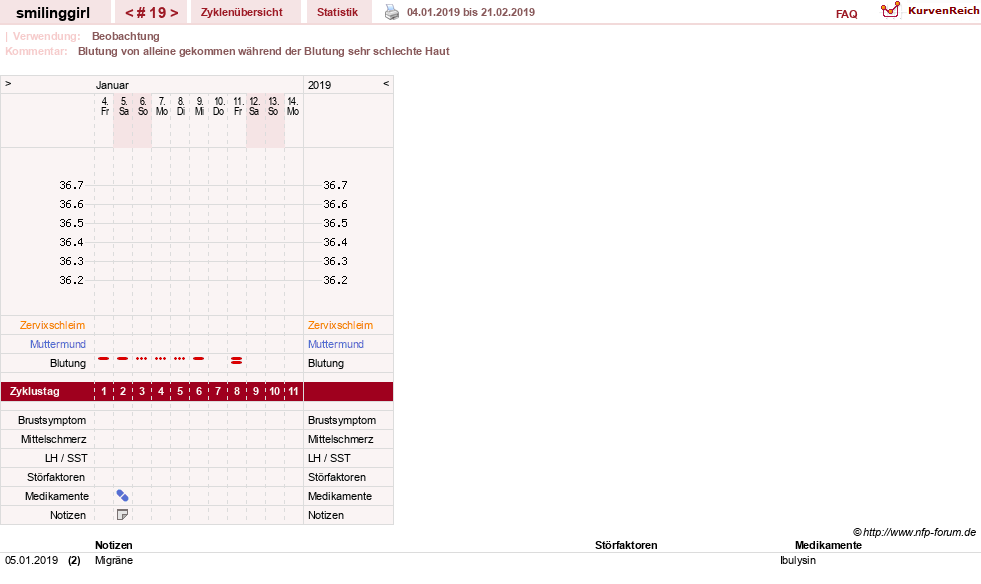Click dotted spotting mark on day 4
The height and width of the screenshot is (584, 981).
point(161,359)
